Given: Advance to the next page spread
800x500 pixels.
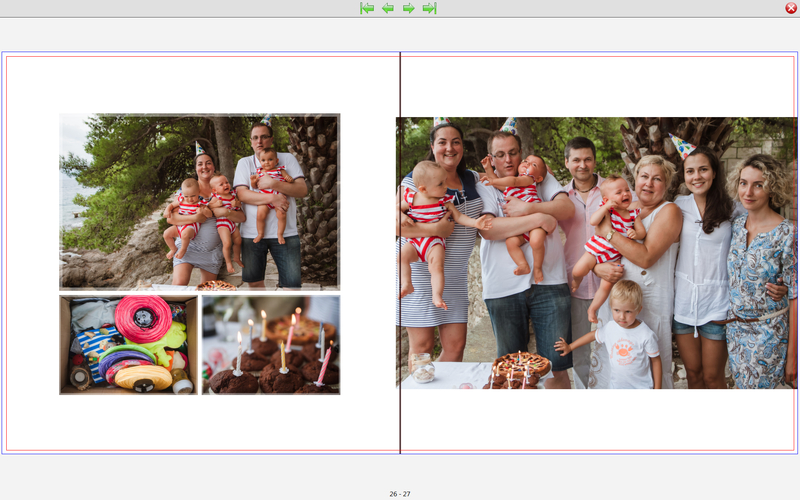Looking at the screenshot, I should click(409, 8).
